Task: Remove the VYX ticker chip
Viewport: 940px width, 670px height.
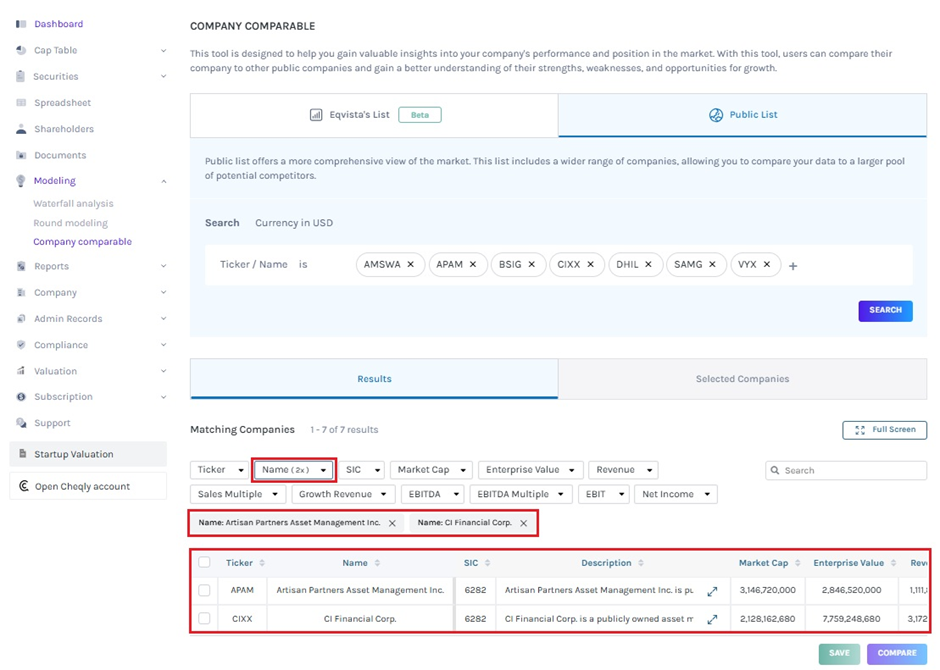Action: 767,265
